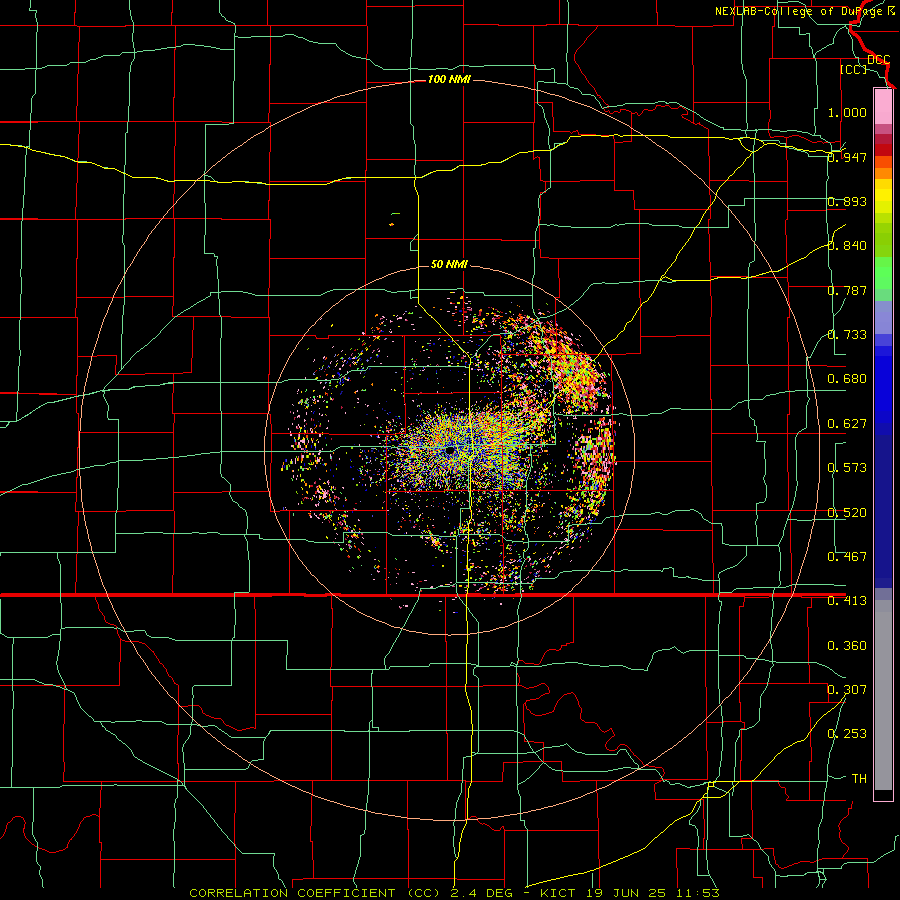Click the 0.307 color scale label
Screen dimensions: 900x900
[x=847, y=690]
